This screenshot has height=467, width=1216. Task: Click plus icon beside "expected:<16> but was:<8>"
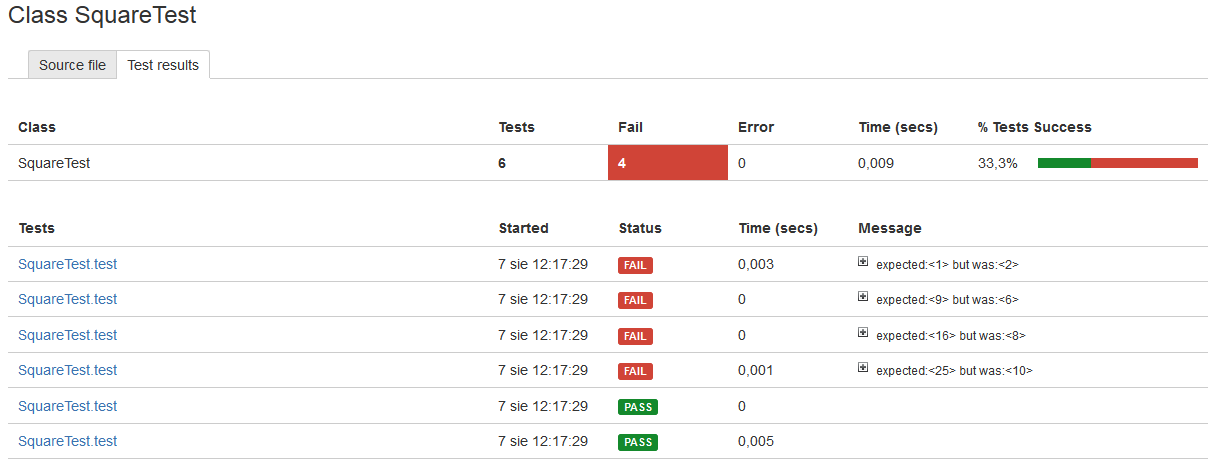pyautogui.click(x=863, y=333)
